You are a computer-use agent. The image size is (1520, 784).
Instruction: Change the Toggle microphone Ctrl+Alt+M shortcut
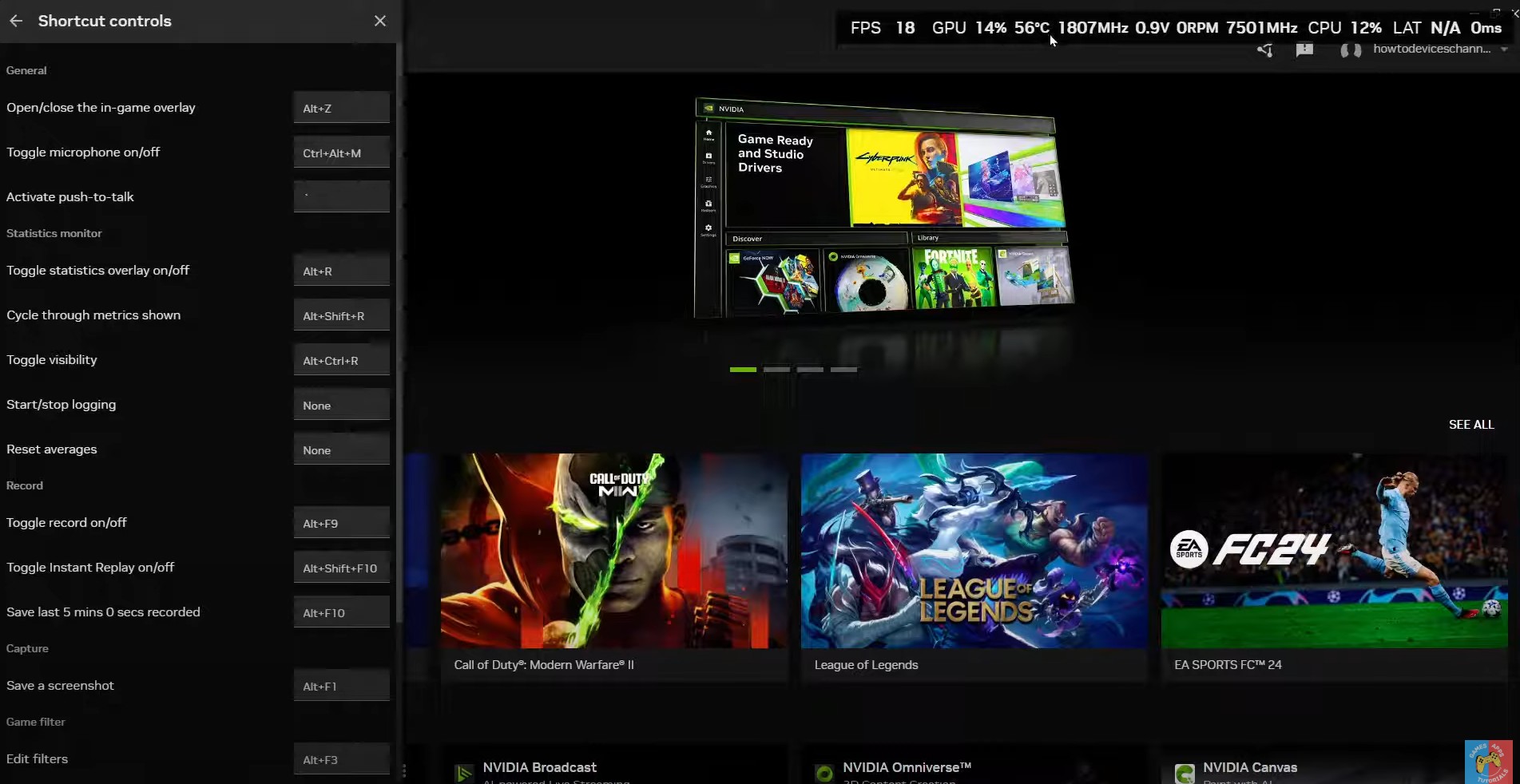click(341, 152)
